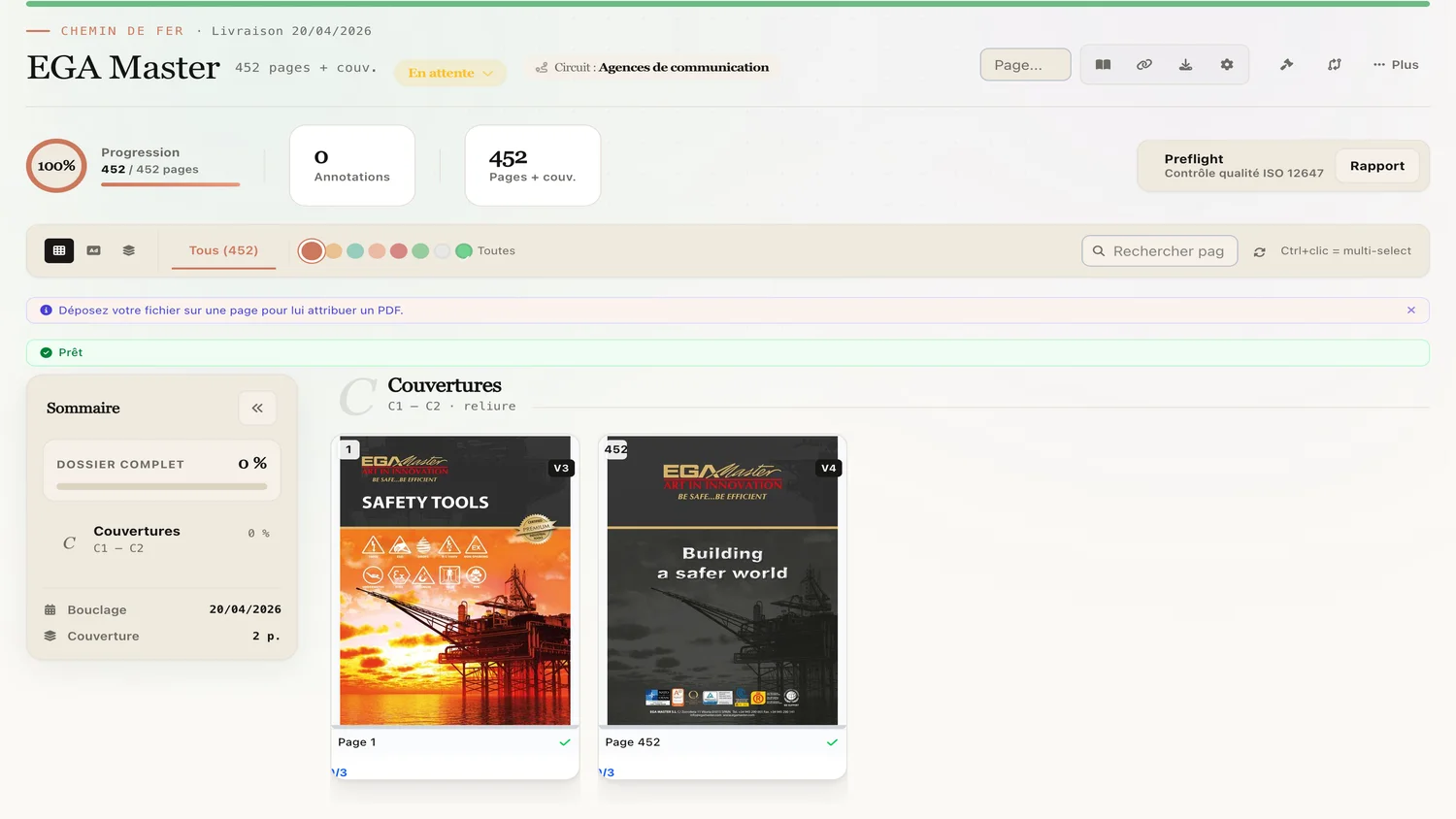Pick the selected terracotta color filter

tap(312, 251)
